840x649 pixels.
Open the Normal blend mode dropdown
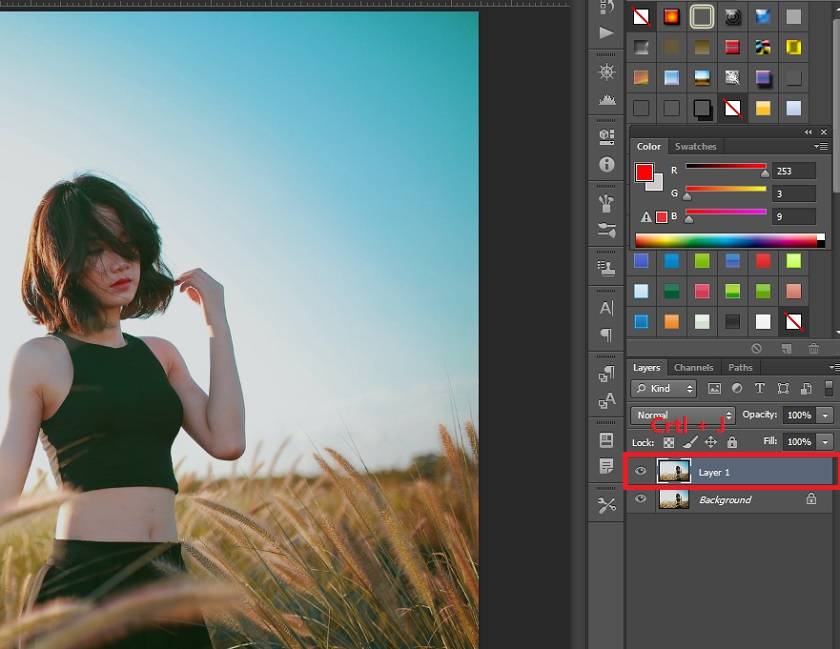point(684,415)
